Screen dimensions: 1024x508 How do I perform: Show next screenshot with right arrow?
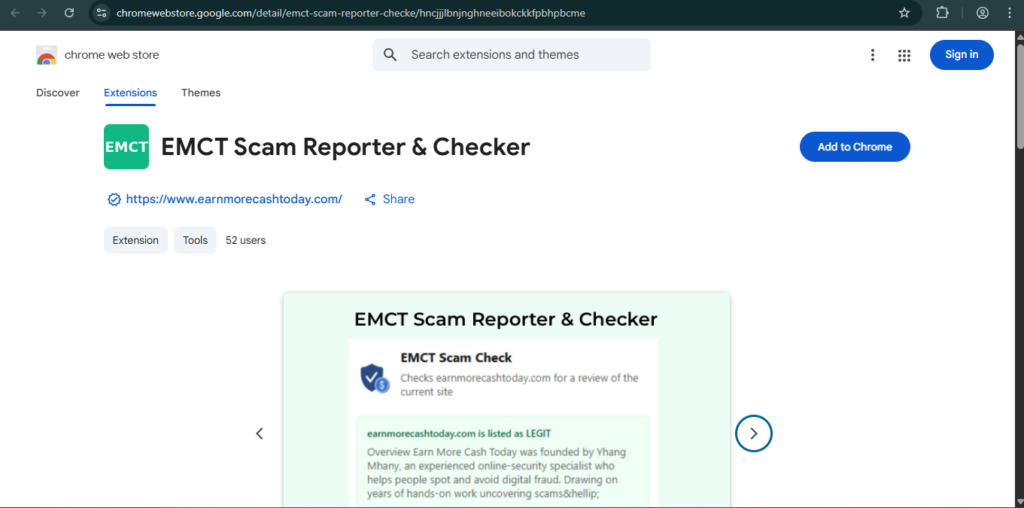pyautogui.click(x=754, y=434)
